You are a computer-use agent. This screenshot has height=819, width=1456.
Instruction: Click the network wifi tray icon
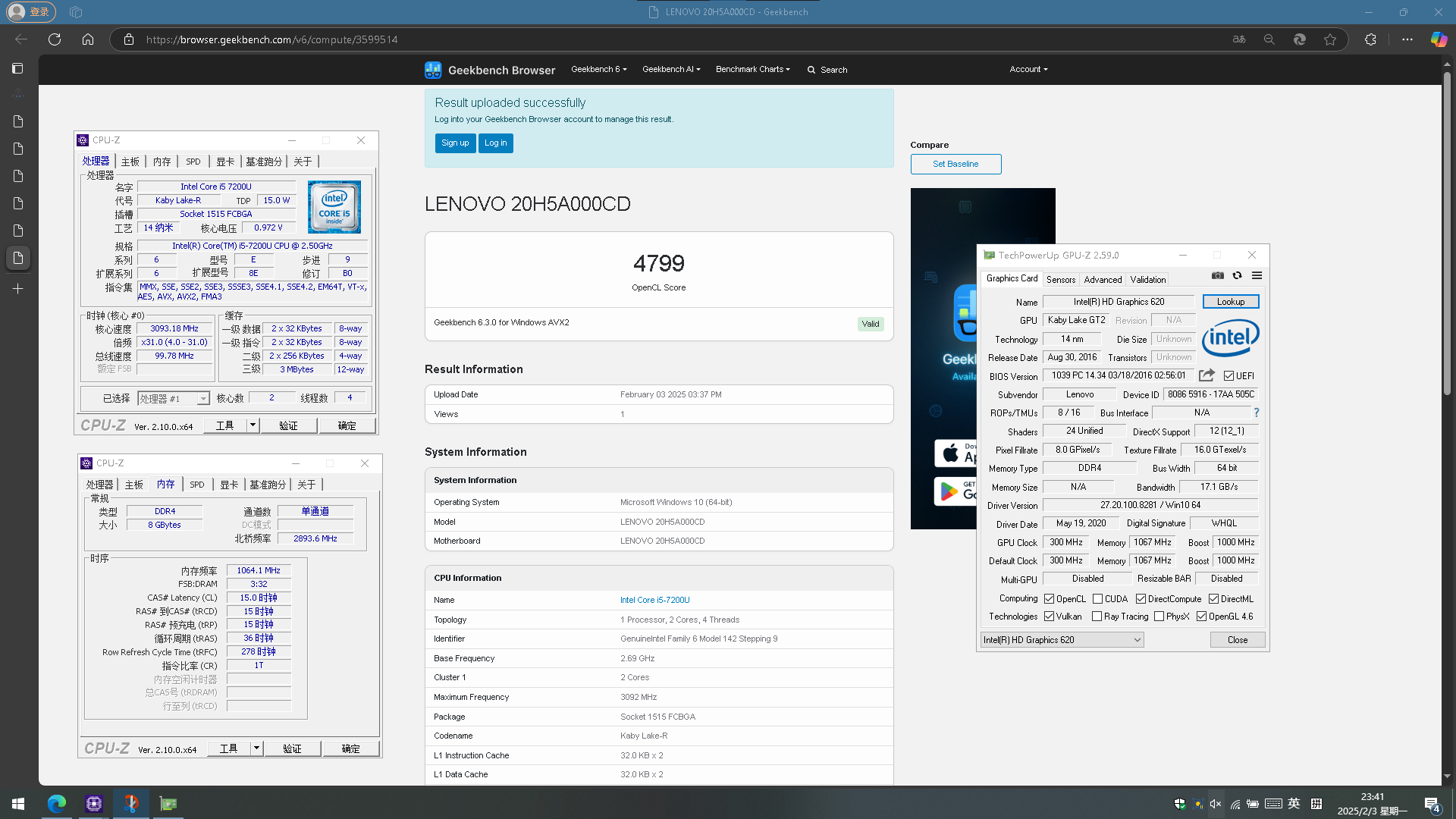click(x=1235, y=804)
